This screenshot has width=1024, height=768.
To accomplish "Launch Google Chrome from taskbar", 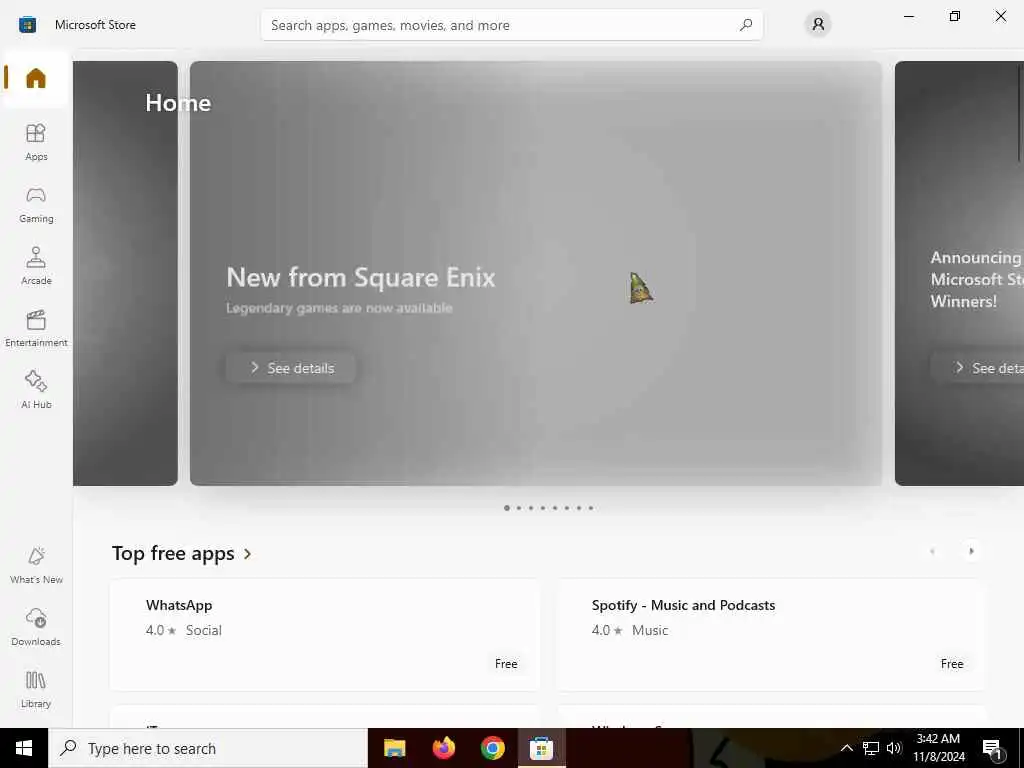I will click(x=493, y=748).
